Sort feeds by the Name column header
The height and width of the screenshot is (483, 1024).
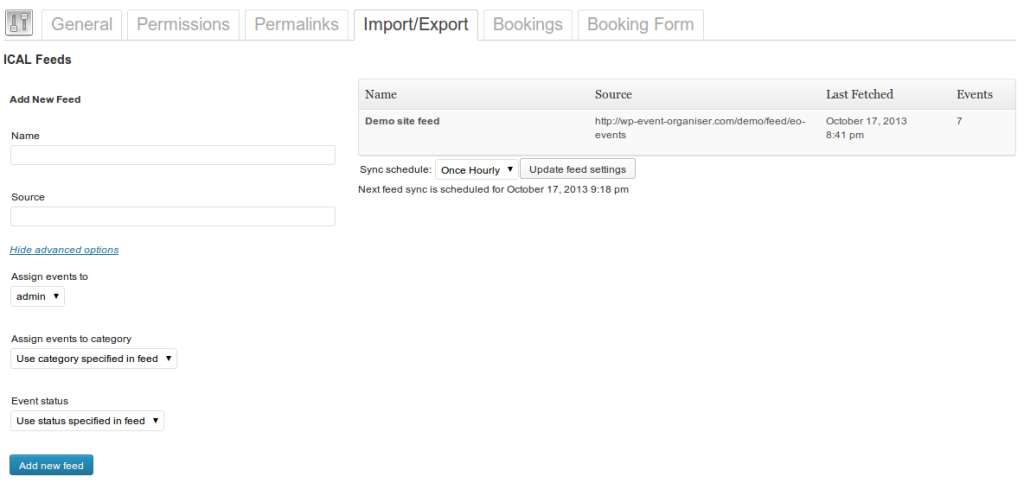(381, 95)
